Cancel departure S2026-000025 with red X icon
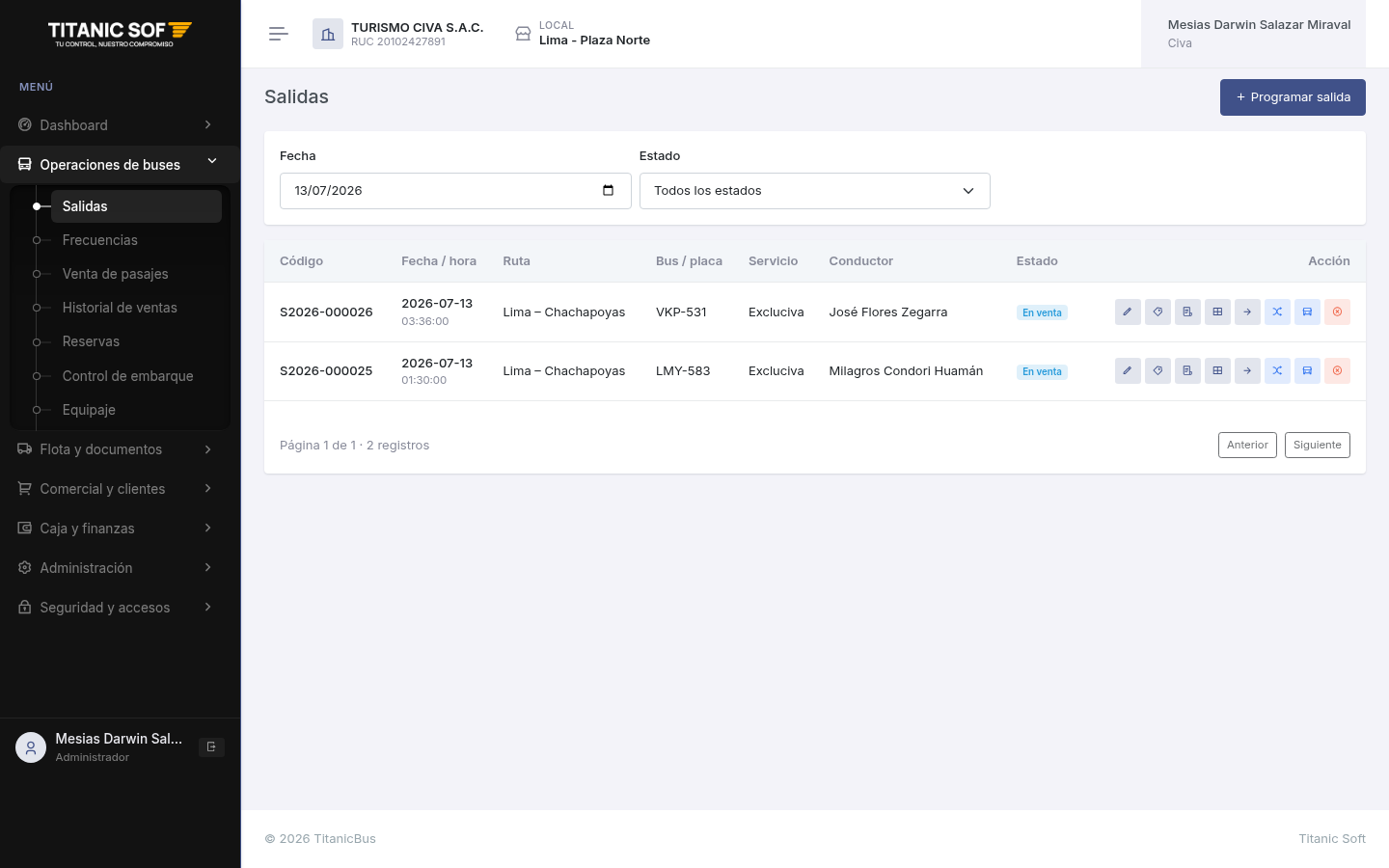Image resolution: width=1389 pixels, height=868 pixels. [x=1337, y=371]
